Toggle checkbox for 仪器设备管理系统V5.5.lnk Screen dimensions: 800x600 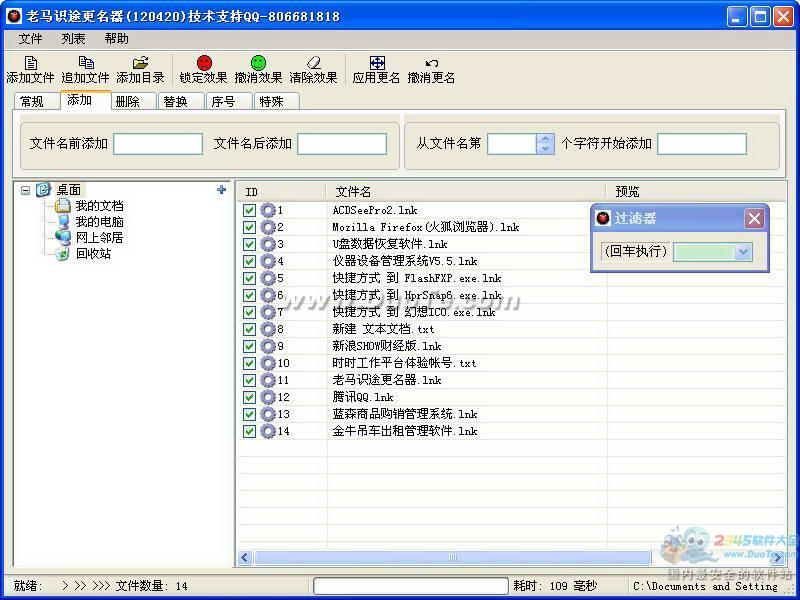click(249, 261)
